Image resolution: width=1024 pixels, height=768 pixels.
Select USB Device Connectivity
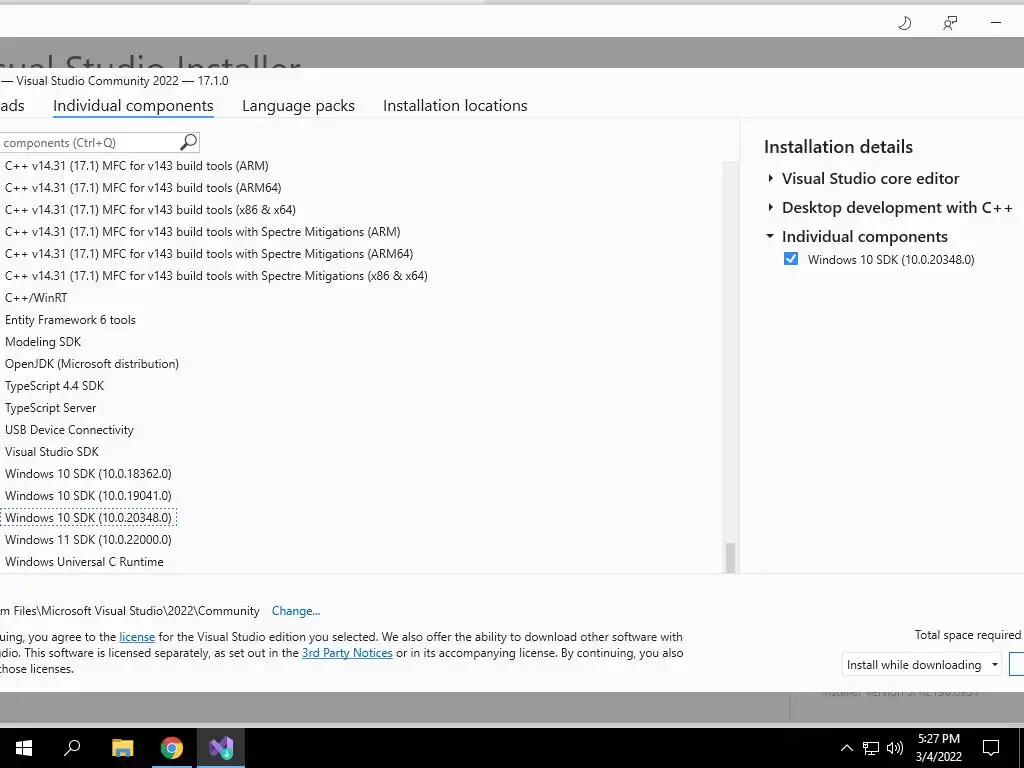(x=69, y=430)
